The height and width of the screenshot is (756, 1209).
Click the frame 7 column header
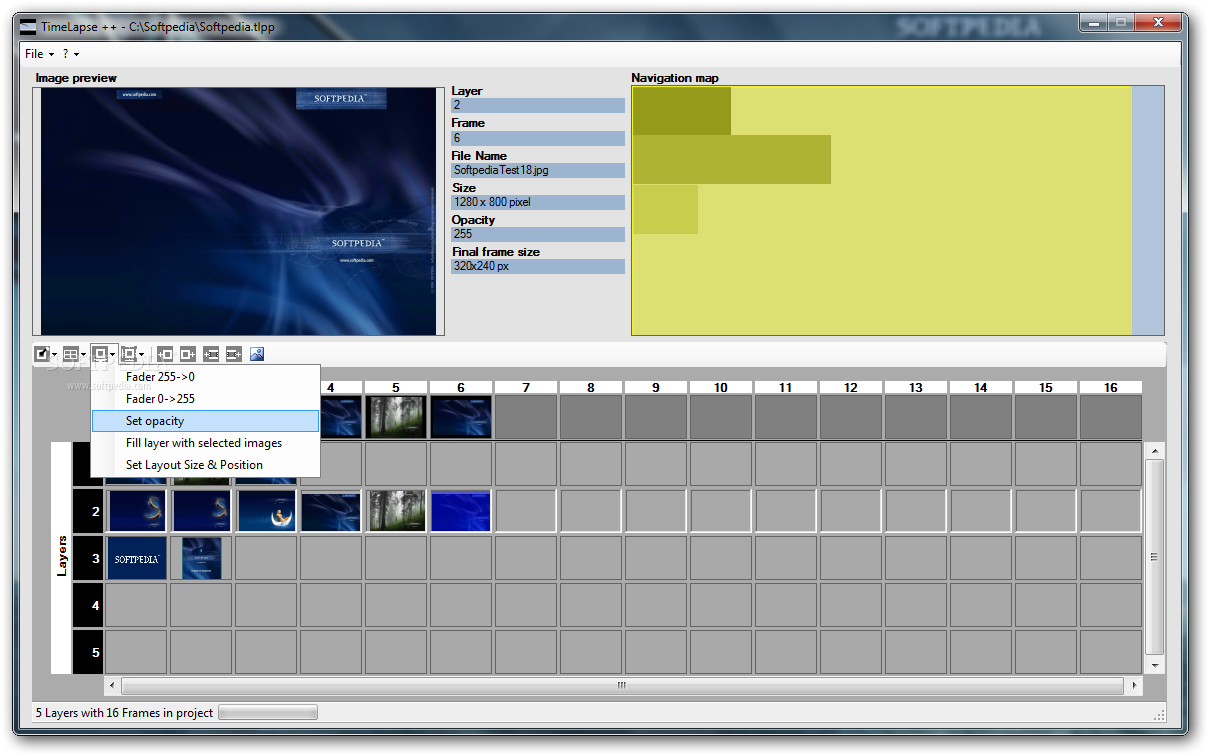click(x=526, y=387)
